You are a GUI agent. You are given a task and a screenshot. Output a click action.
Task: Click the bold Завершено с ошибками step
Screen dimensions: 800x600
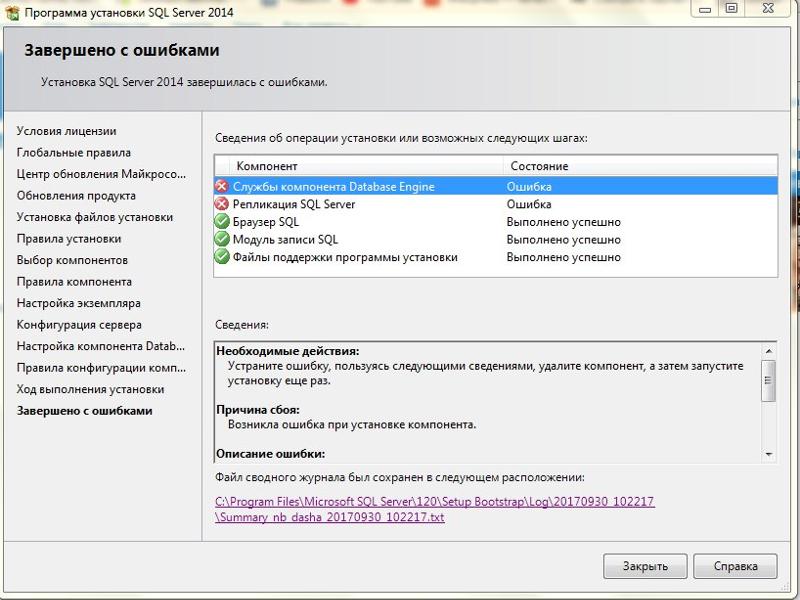84,411
